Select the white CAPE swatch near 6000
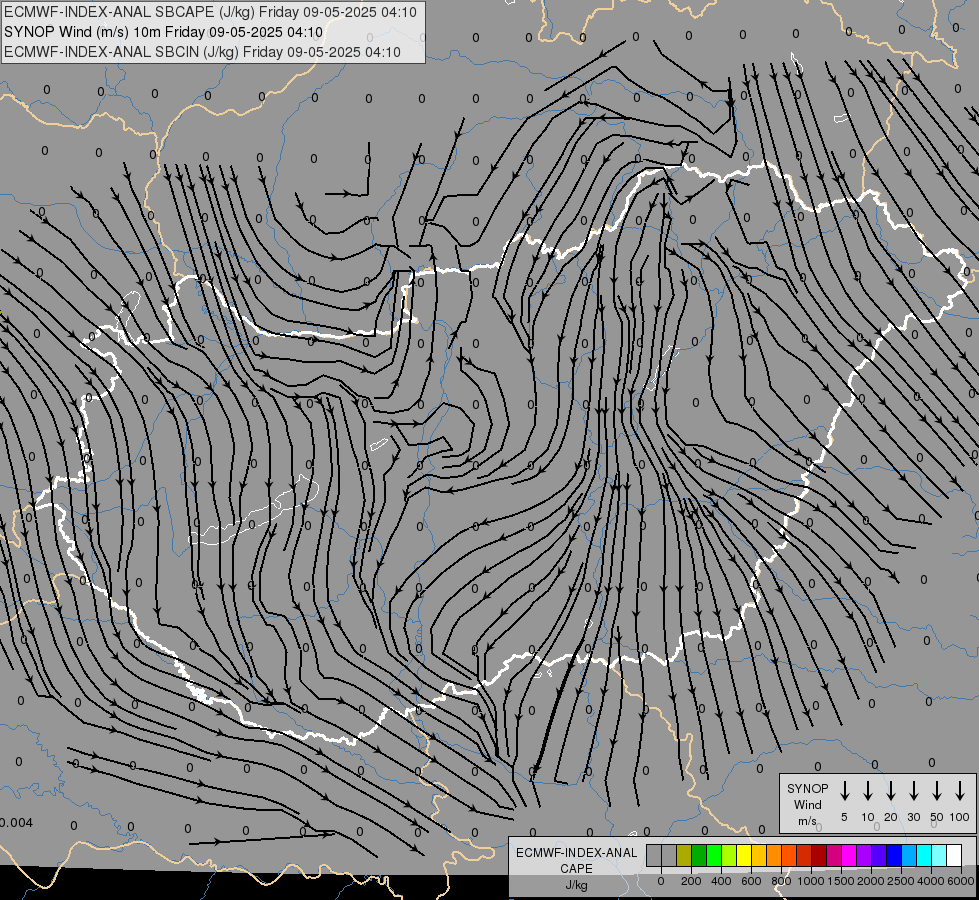The image size is (979, 900). (x=953, y=855)
